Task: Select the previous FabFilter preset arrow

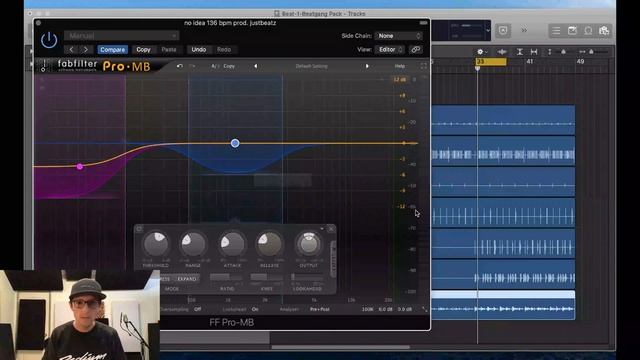Action: [x=256, y=66]
